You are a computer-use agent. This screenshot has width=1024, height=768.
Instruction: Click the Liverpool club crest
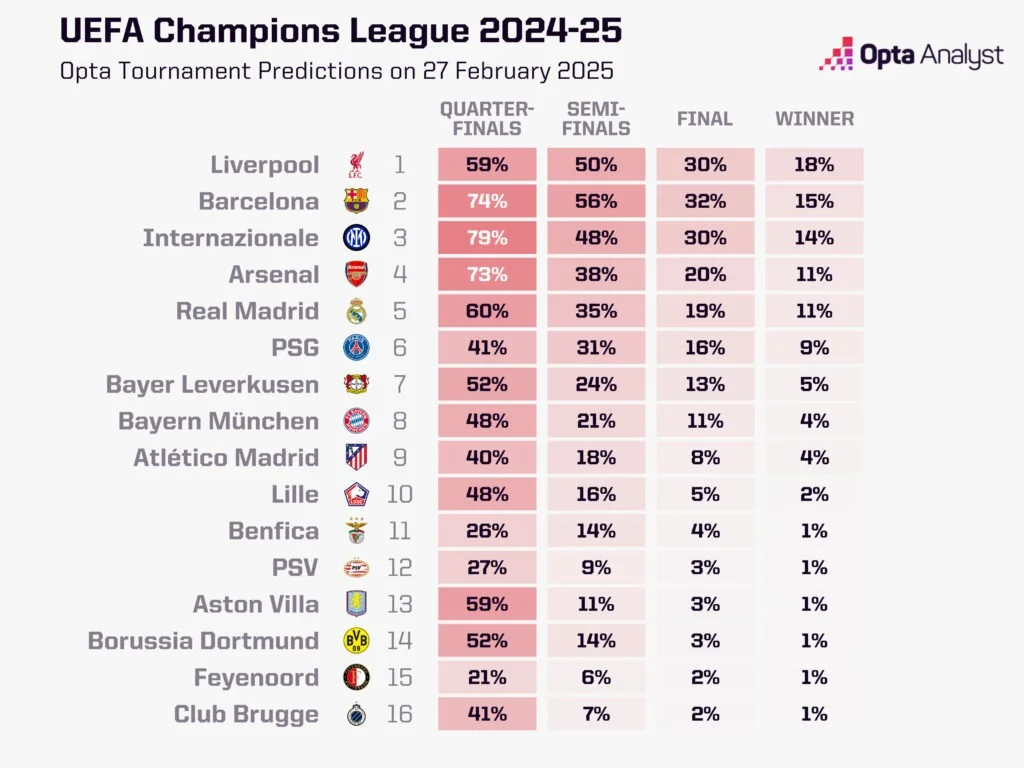(x=356, y=165)
